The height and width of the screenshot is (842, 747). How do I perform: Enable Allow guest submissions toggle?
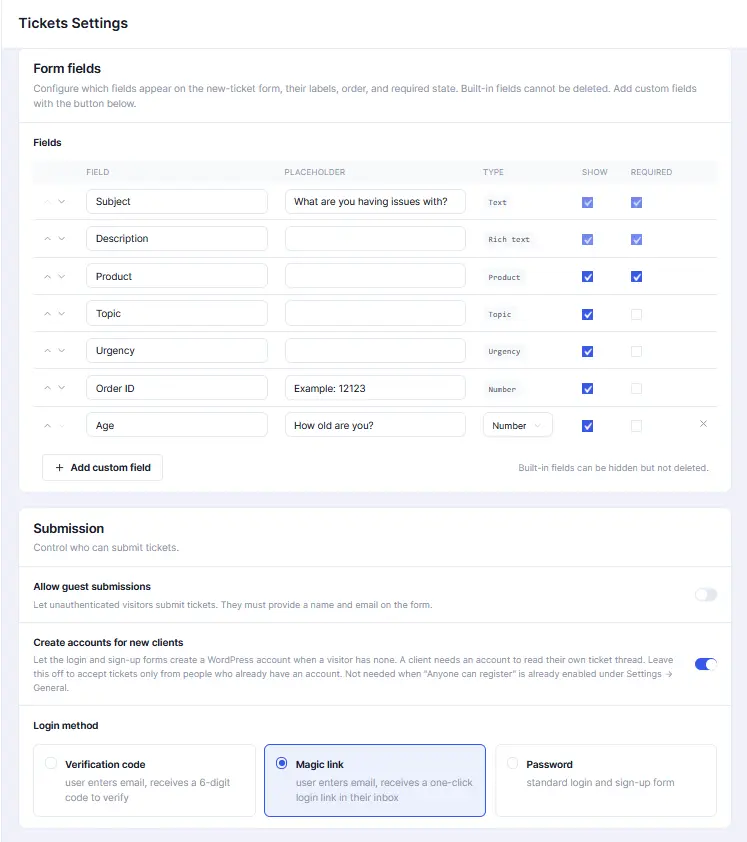tap(706, 594)
